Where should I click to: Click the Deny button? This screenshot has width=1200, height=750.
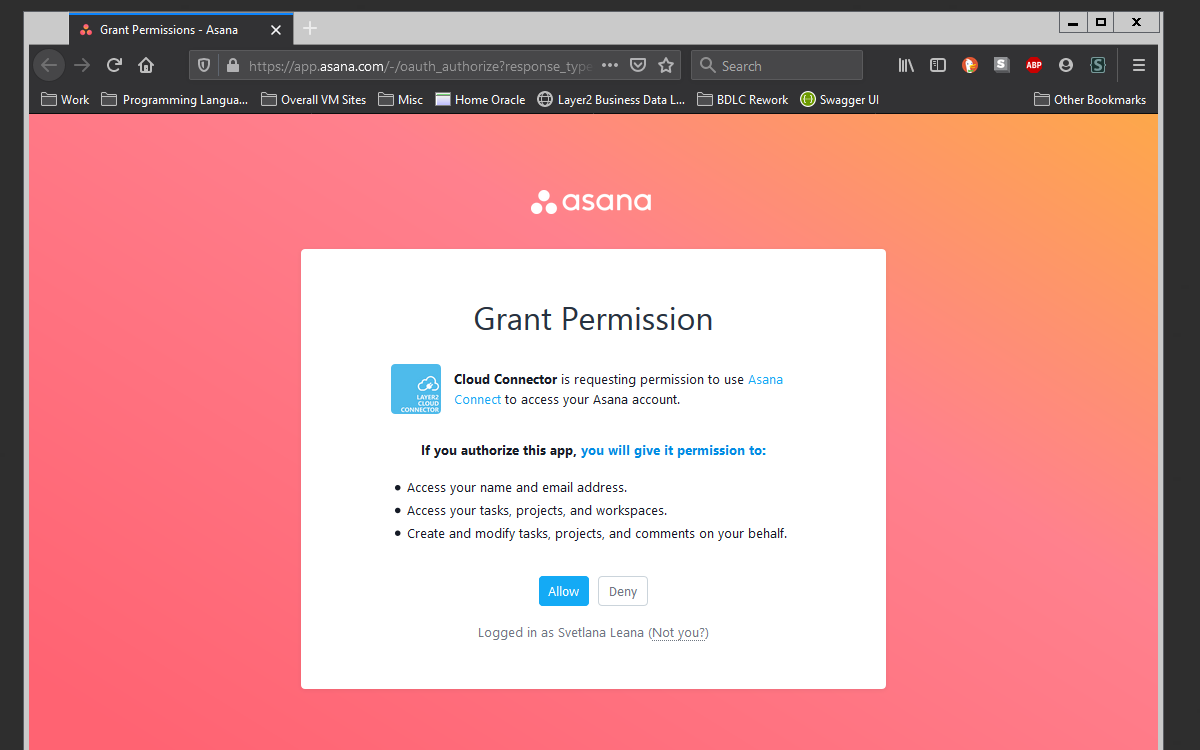pos(623,591)
